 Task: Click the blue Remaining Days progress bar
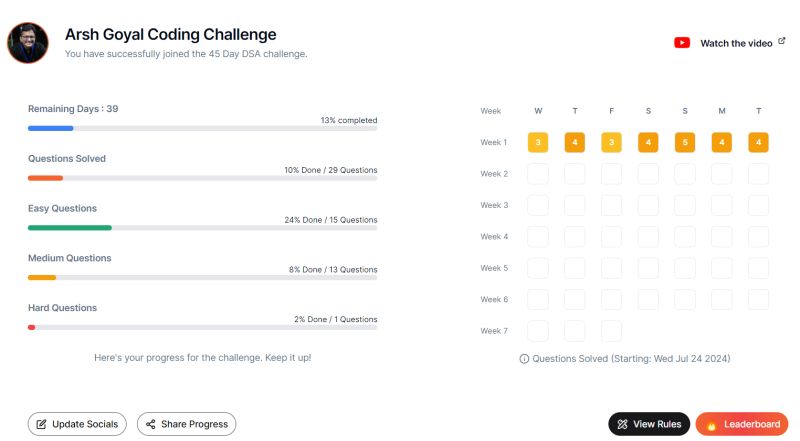tap(203, 128)
